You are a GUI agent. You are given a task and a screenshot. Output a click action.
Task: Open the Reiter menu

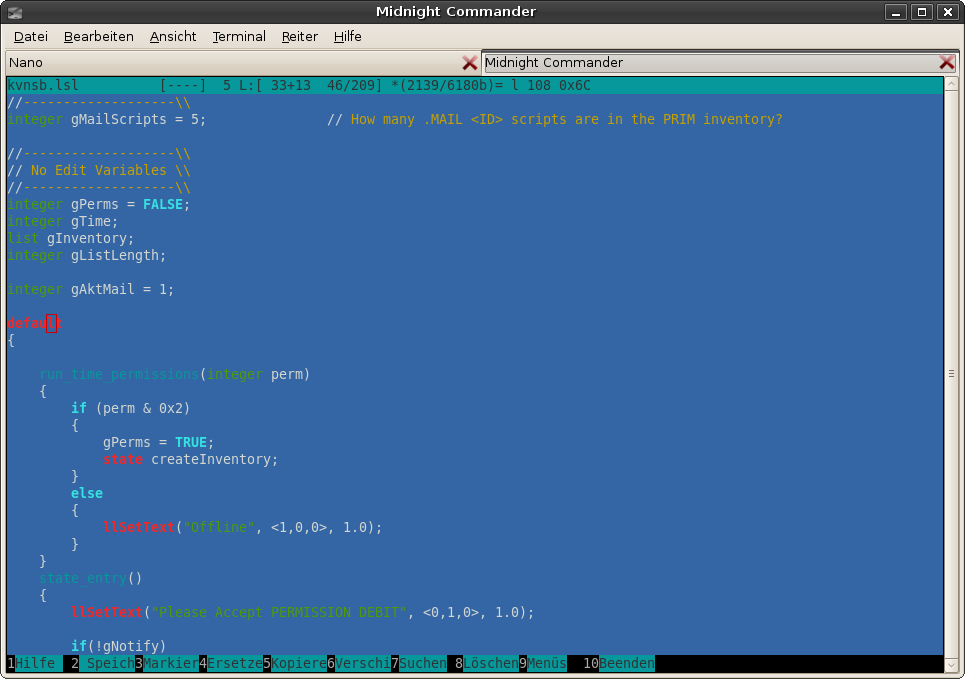pyautogui.click(x=300, y=36)
